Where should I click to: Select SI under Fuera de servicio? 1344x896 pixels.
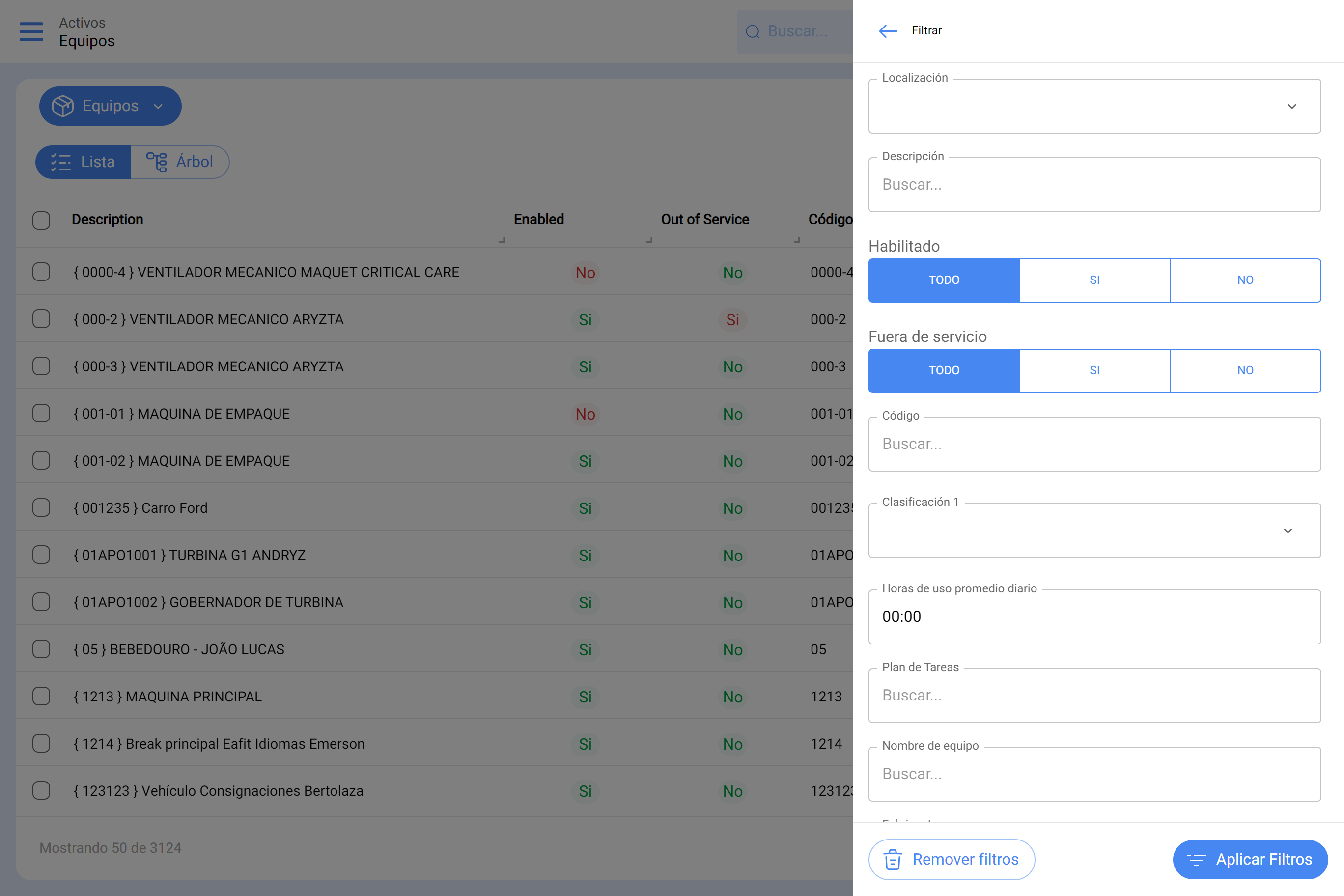click(1095, 370)
